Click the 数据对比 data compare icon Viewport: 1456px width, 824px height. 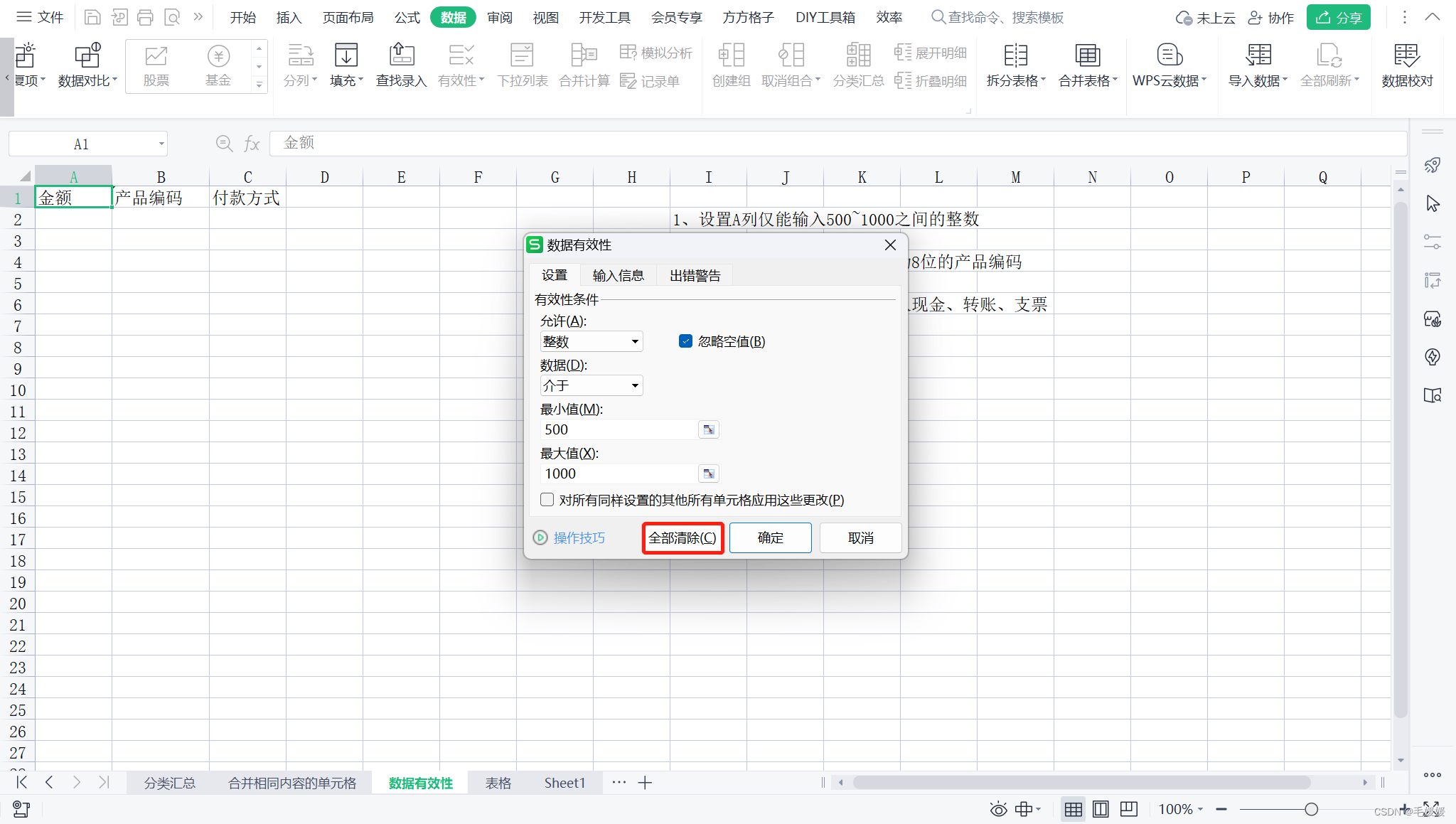coord(87,56)
